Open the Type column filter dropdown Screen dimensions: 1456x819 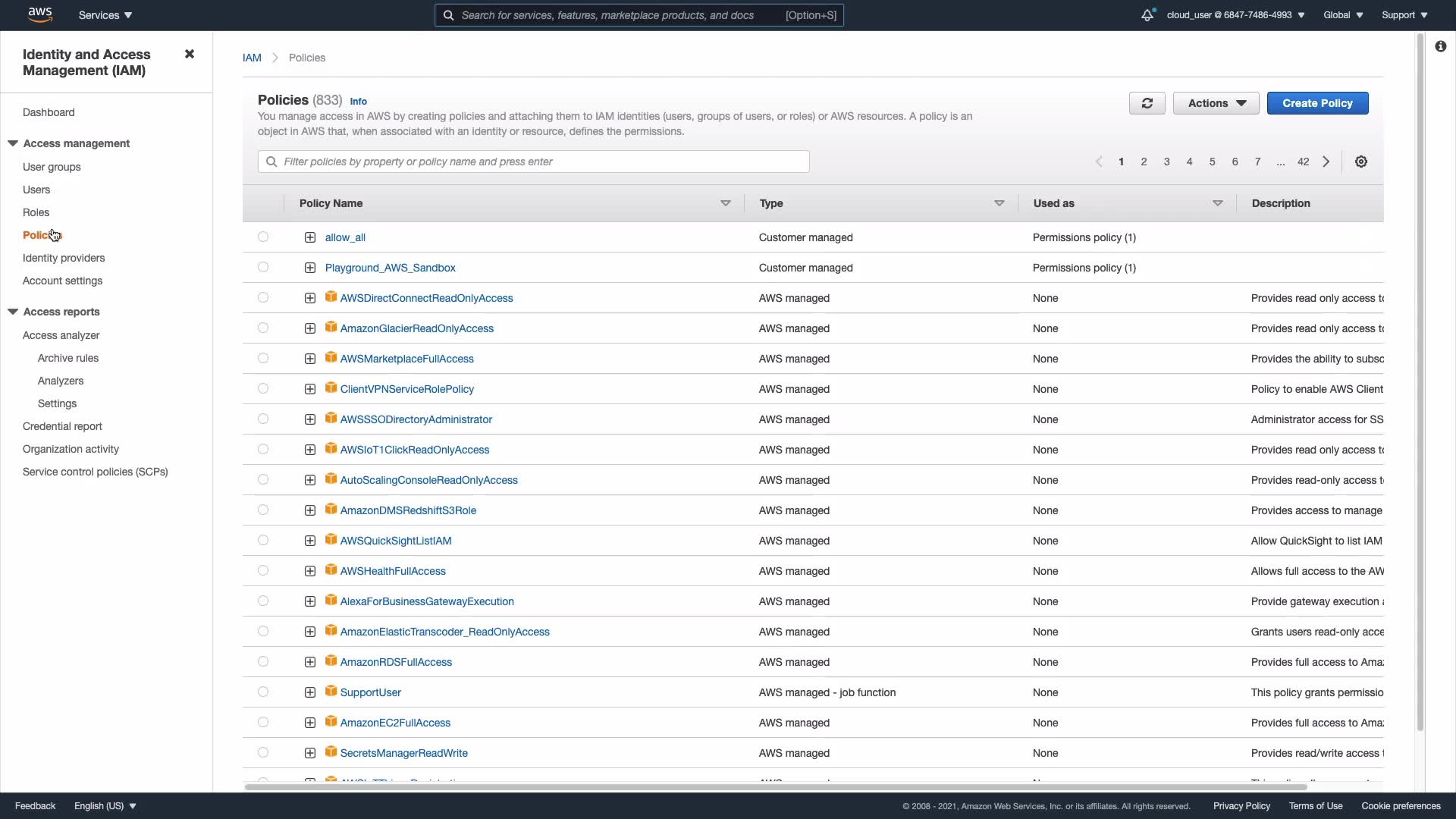tap(999, 203)
